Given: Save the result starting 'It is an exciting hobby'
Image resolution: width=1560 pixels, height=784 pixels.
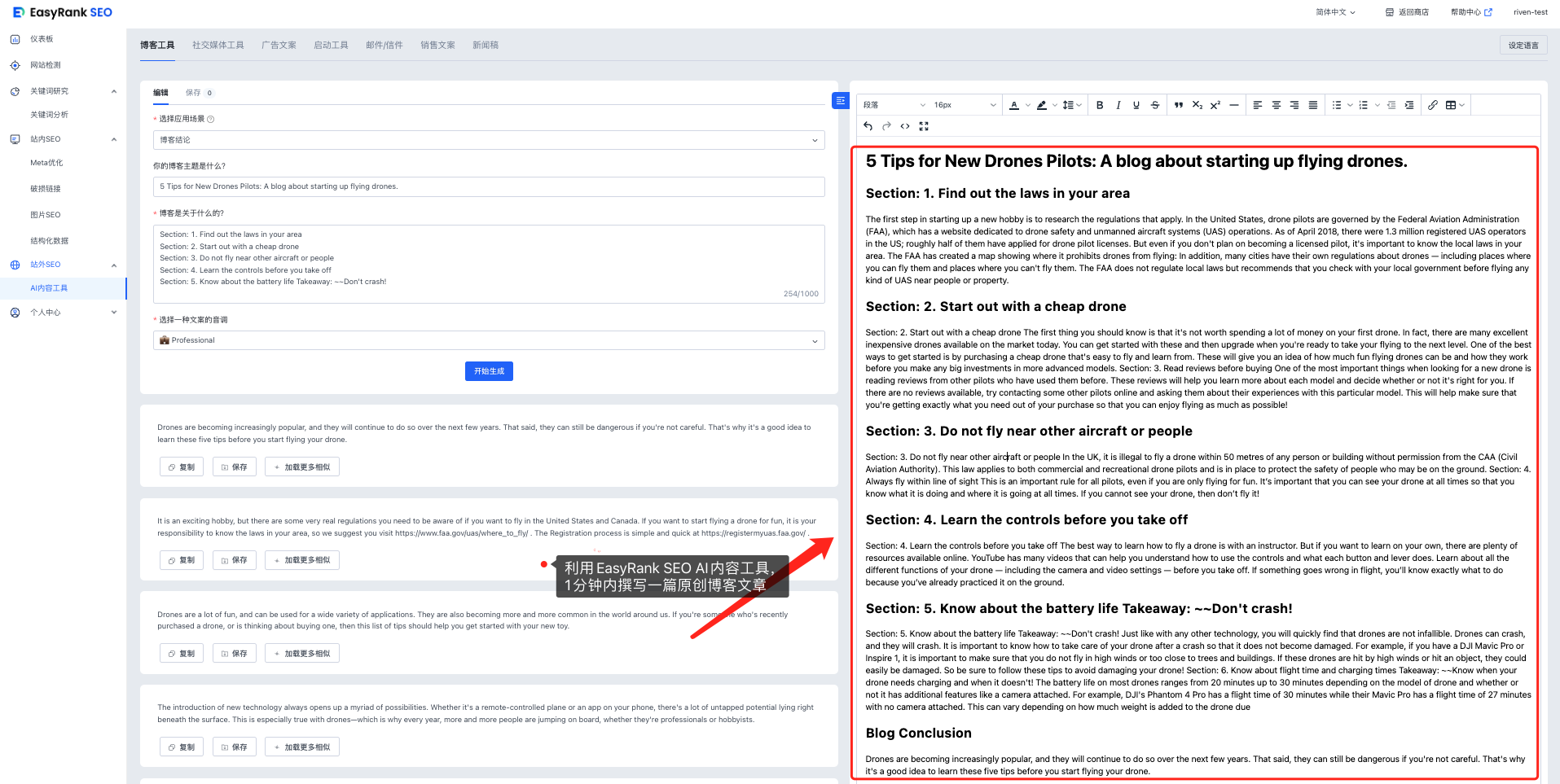Looking at the screenshot, I should point(235,560).
